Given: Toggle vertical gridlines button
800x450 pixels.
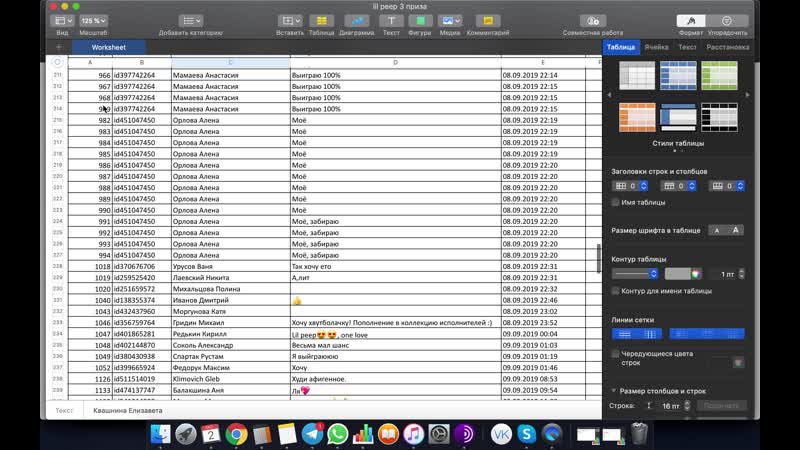Looking at the screenshot, I should [650, 334].
